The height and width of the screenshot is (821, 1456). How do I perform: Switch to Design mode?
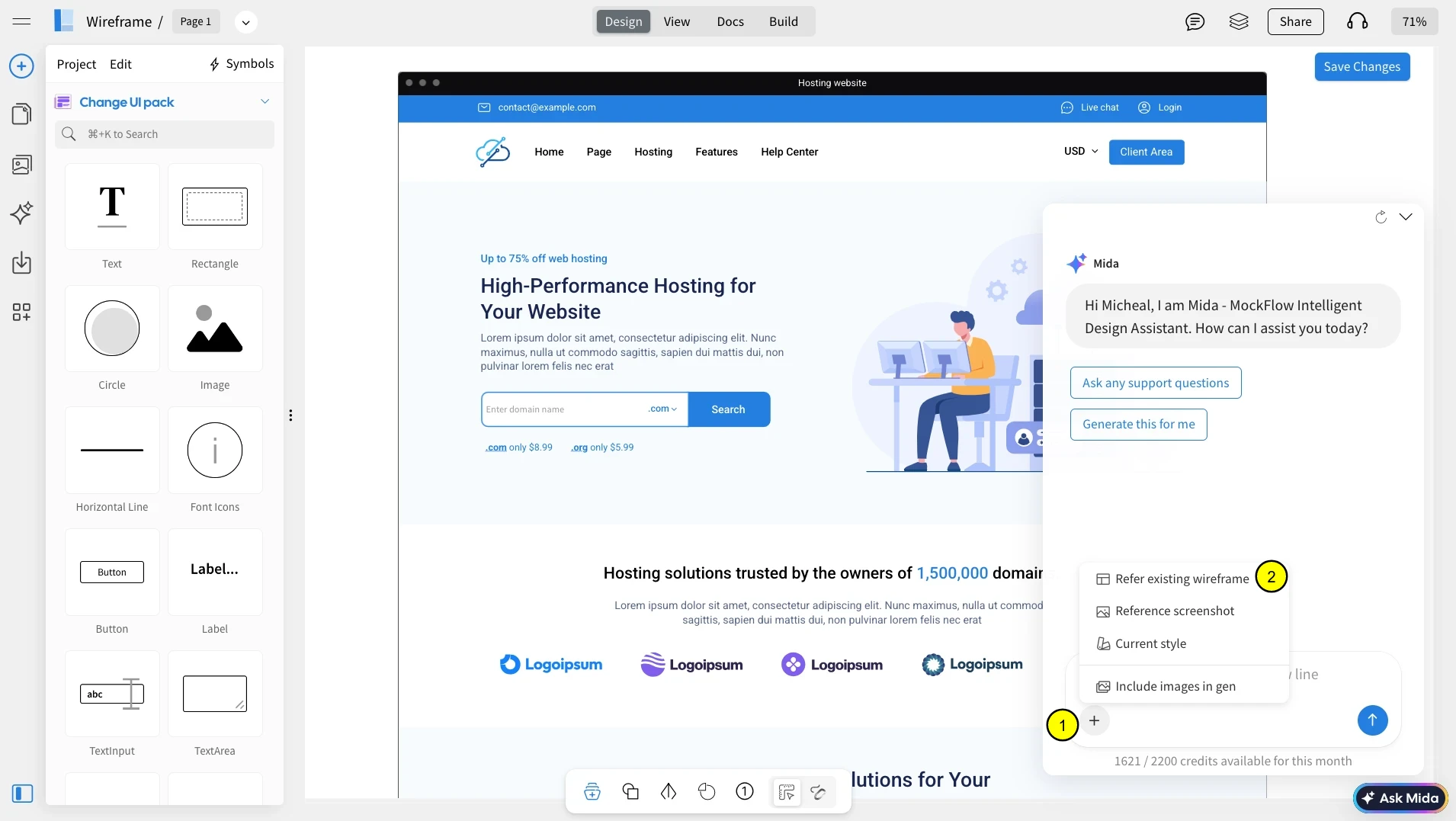[x=623, y=22]
